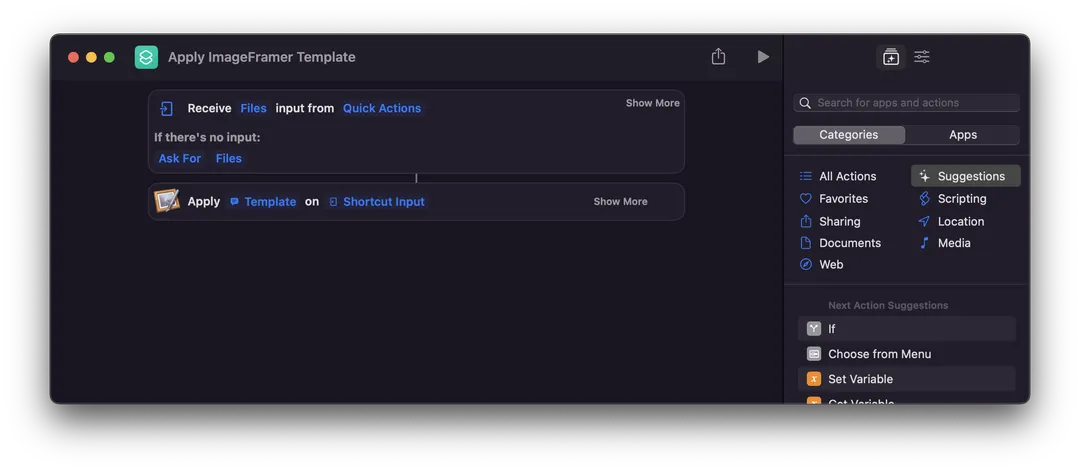Add the Set Variable suggestion
Viewport: 1080px width, 470px height.
point(906,379)
